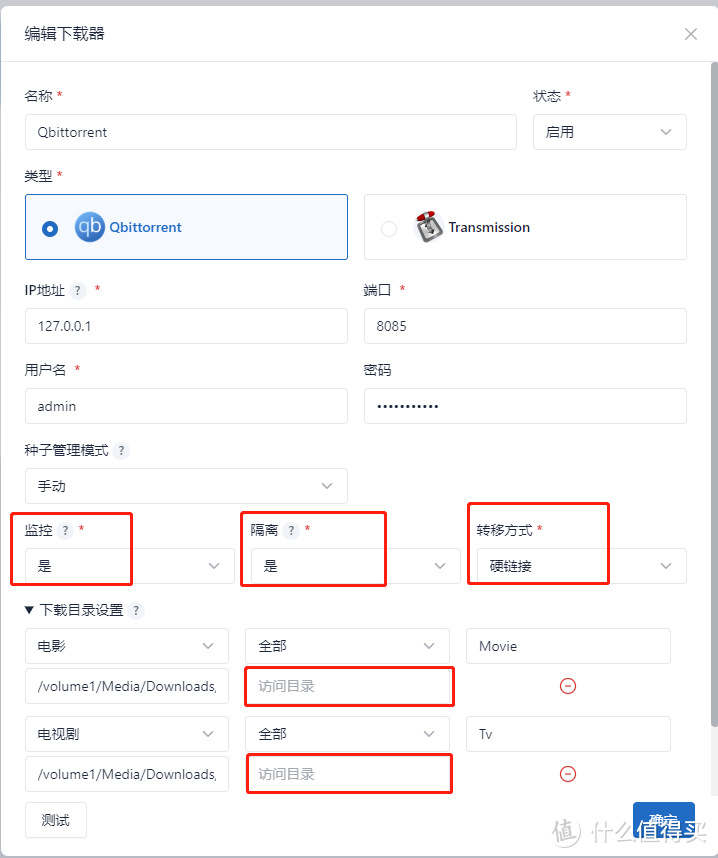Viewport: 718px width, 858px height.
Task: Click the 确定 confirm button
Action: 664,820
